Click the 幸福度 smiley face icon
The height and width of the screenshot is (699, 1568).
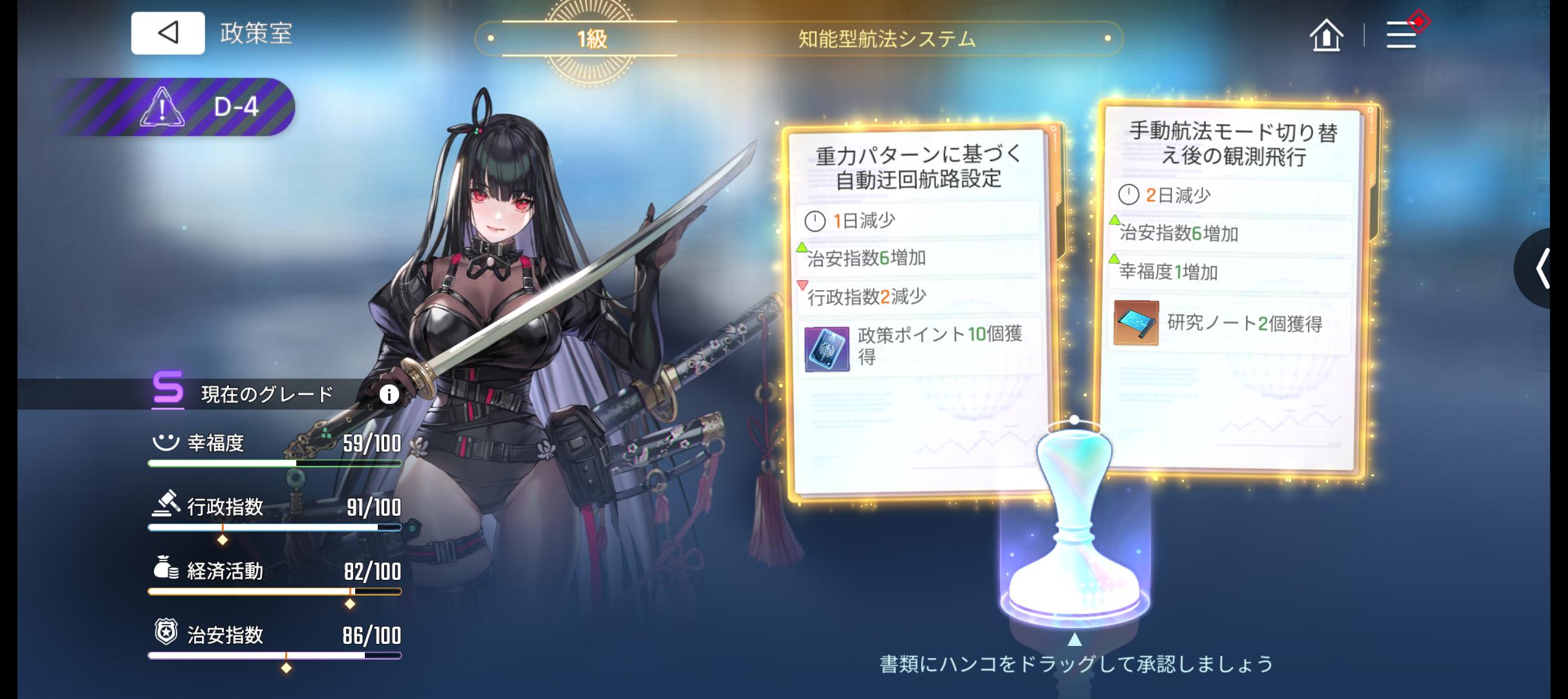(166, 442)
